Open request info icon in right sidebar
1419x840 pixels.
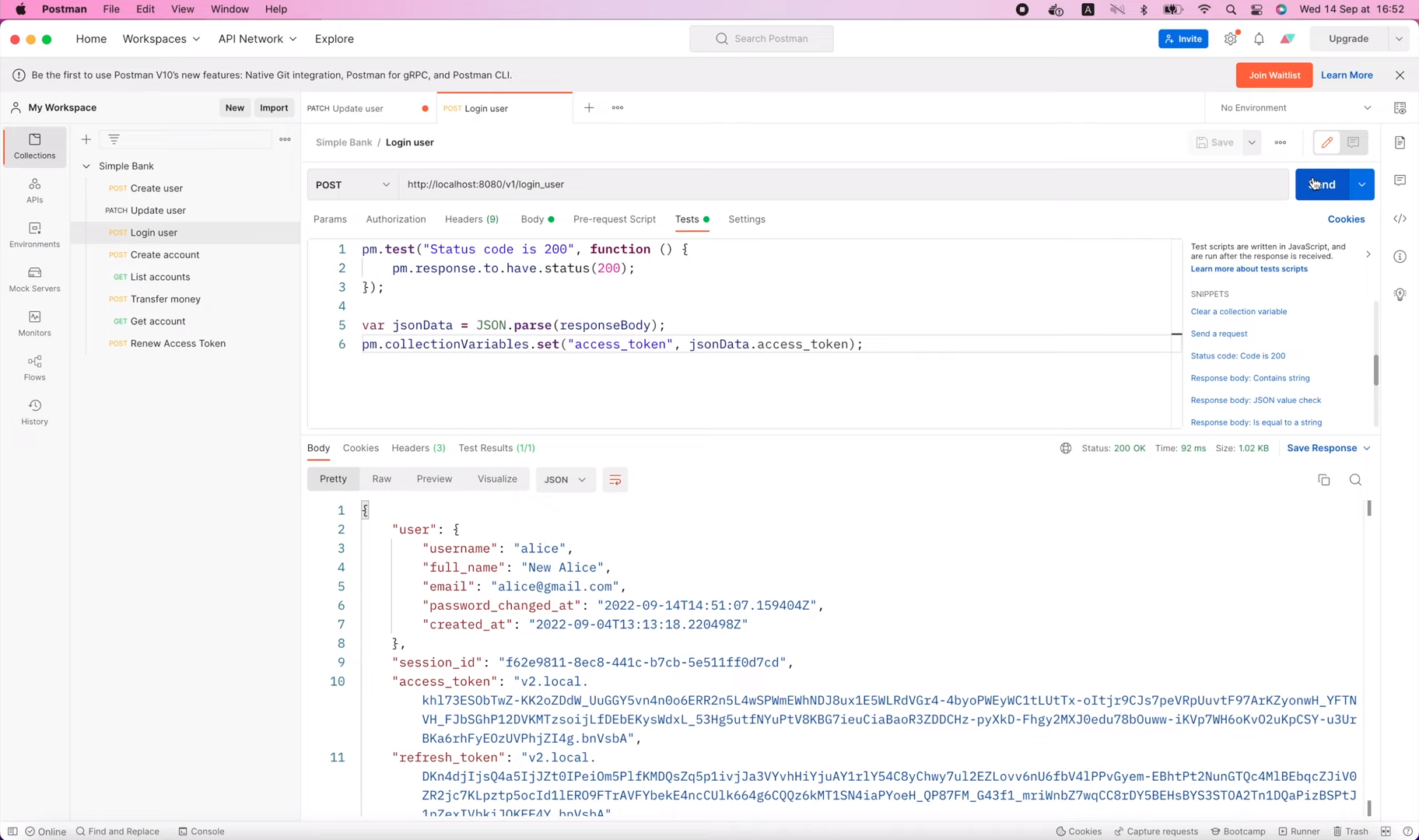(x=1400, y=257)
